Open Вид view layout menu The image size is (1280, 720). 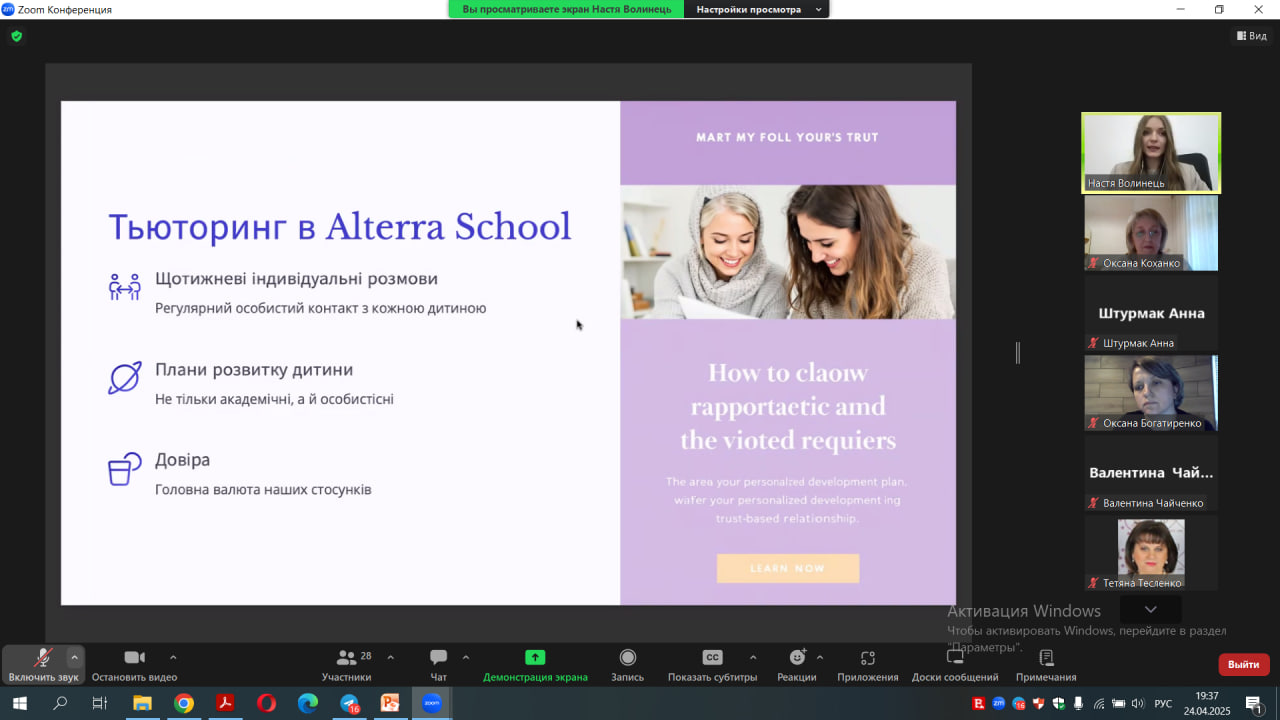click(1252, 36)
